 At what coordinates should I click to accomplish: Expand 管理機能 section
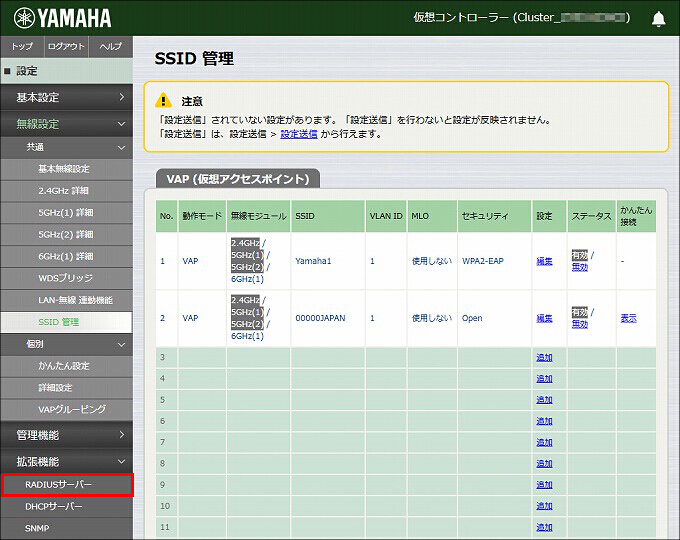tap(66, 435)
